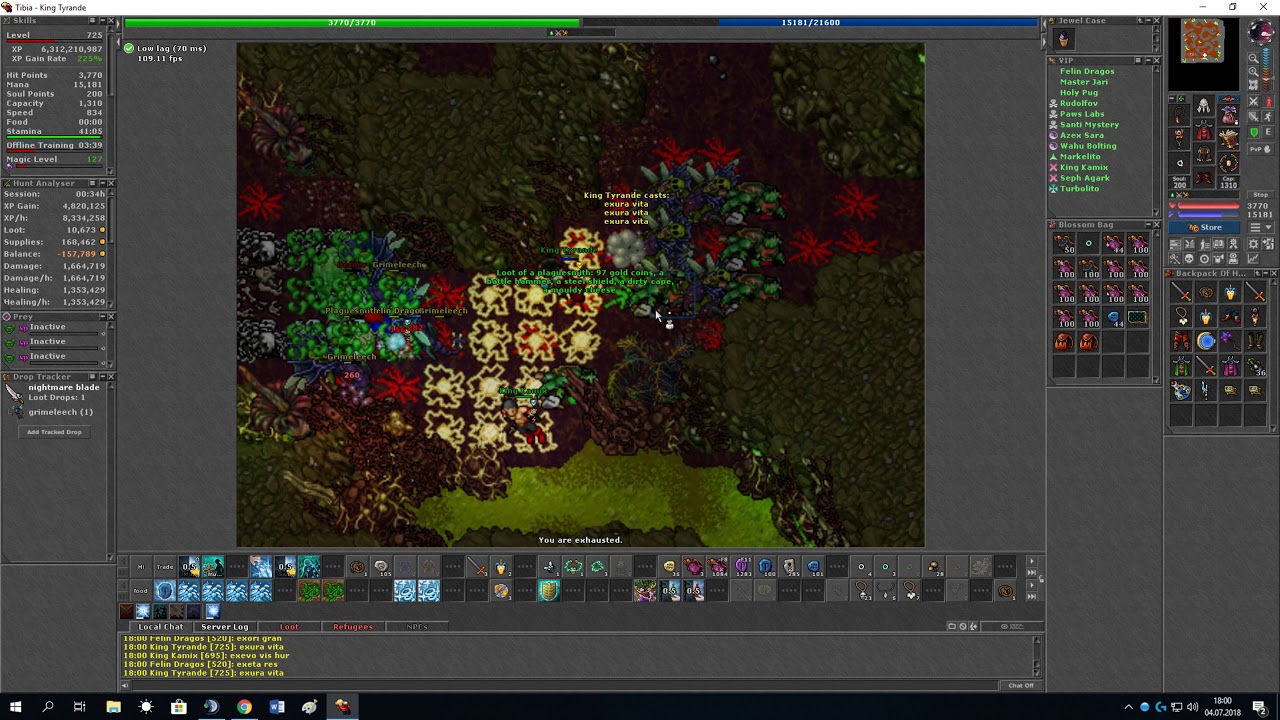This screenshot has width=1280, height=720.
Task: Collapse the Blossom Bag panel
Action: [1148, 224]
